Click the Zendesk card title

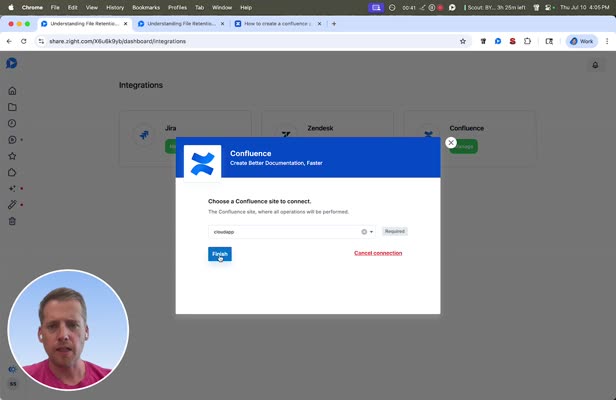[320, 128]
